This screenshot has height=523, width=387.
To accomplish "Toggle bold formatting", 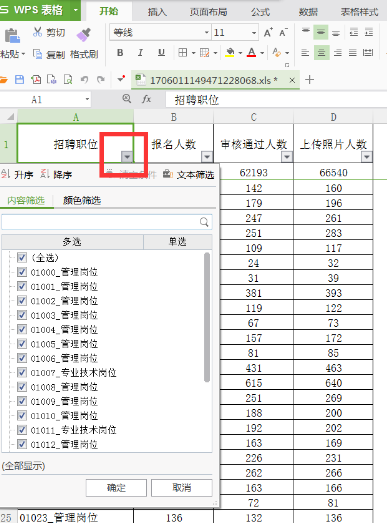I will click(120, 53).
